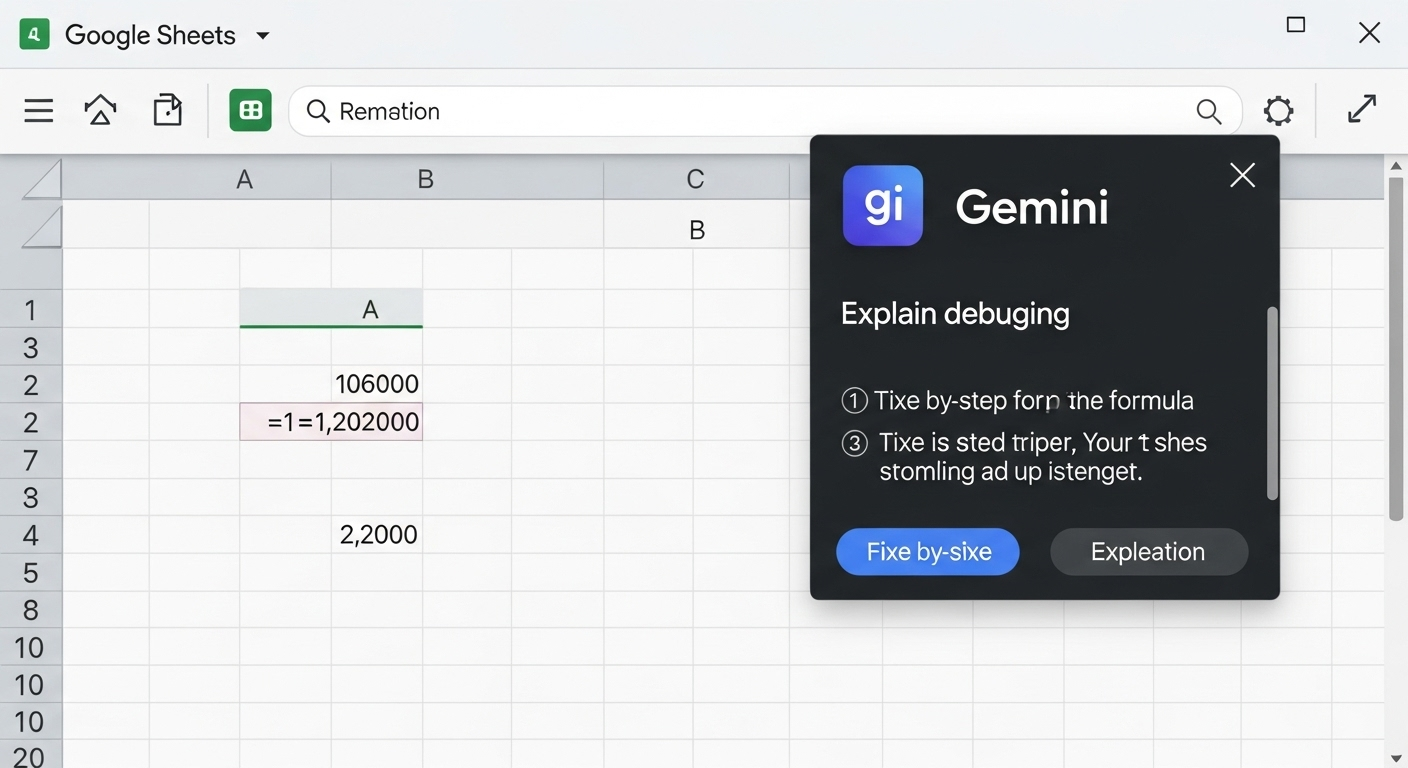Click the green sheets grid icon
The image size is (1408, 768).
click(x=250, y=110)
